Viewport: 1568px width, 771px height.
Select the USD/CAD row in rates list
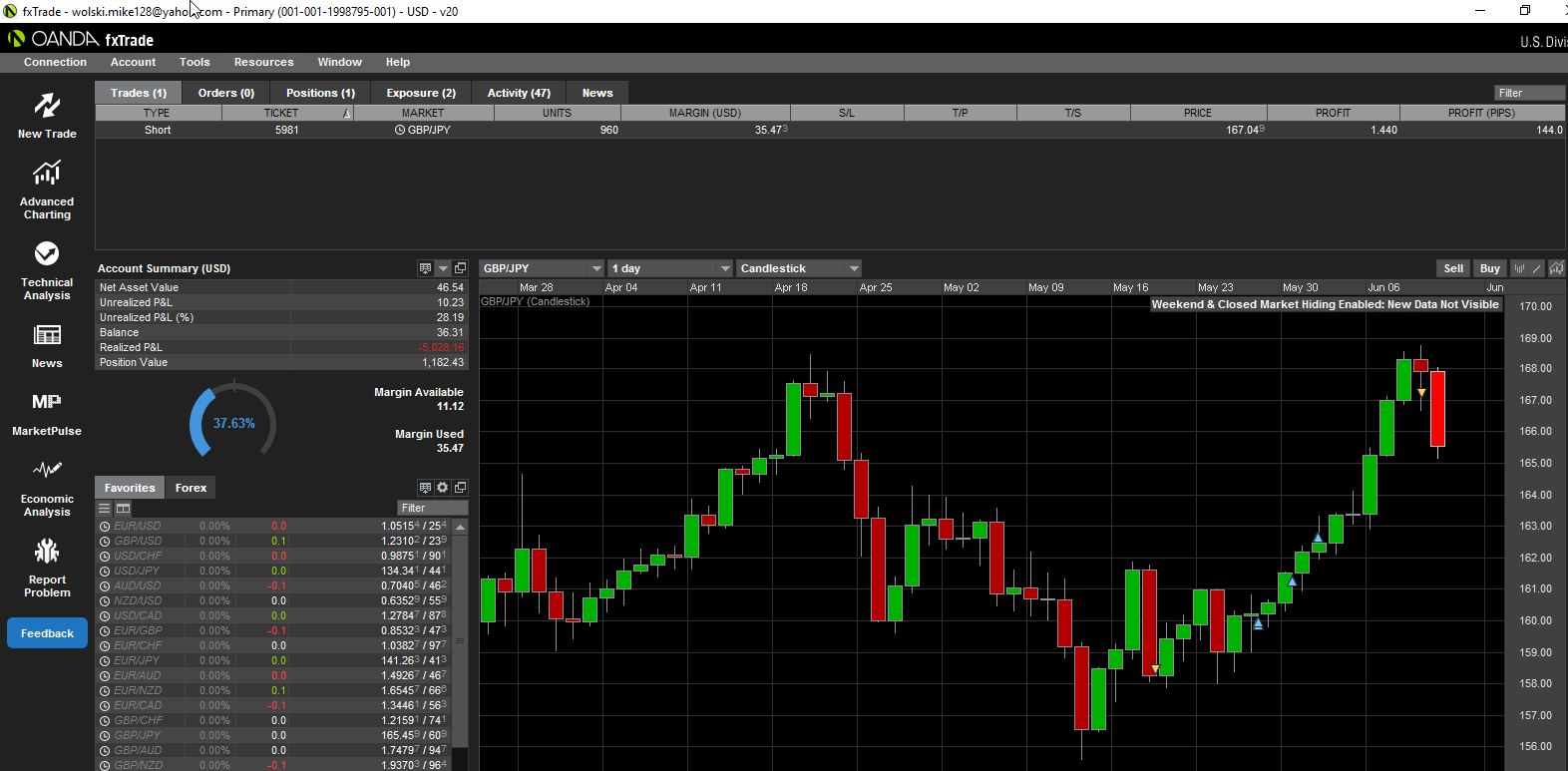274,615
